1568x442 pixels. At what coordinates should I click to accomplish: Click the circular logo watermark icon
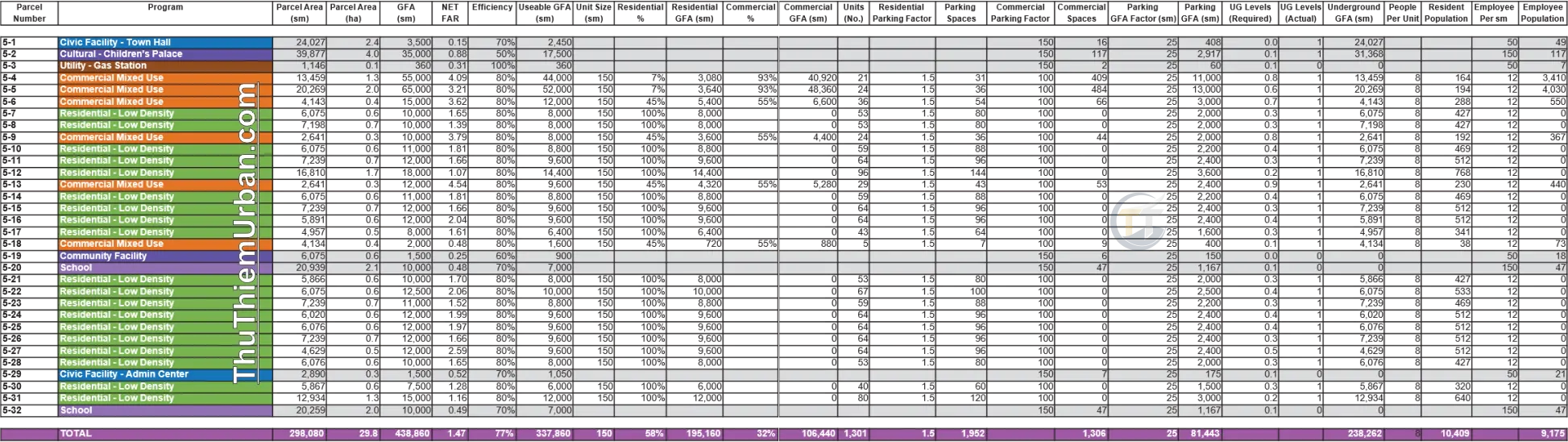1138,221
